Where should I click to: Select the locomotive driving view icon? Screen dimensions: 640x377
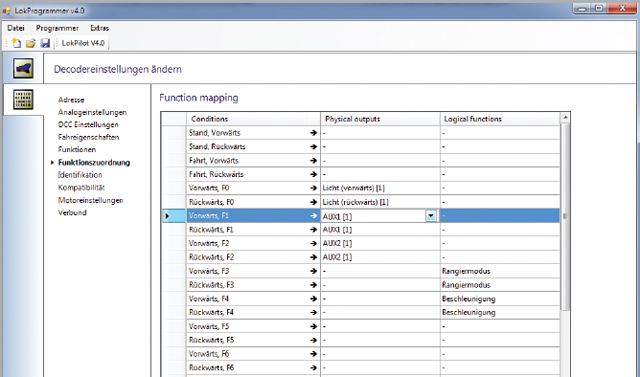(23, 68)
